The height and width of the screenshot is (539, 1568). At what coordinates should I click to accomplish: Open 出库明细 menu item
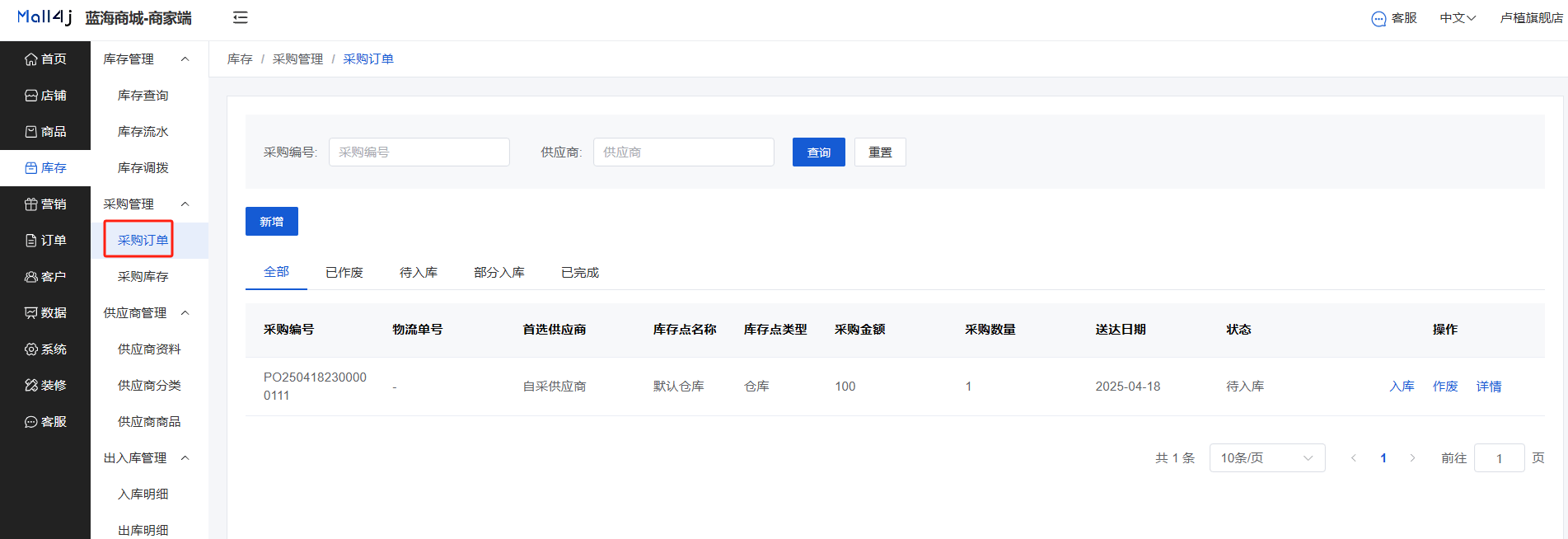click(x=143, y=531)
